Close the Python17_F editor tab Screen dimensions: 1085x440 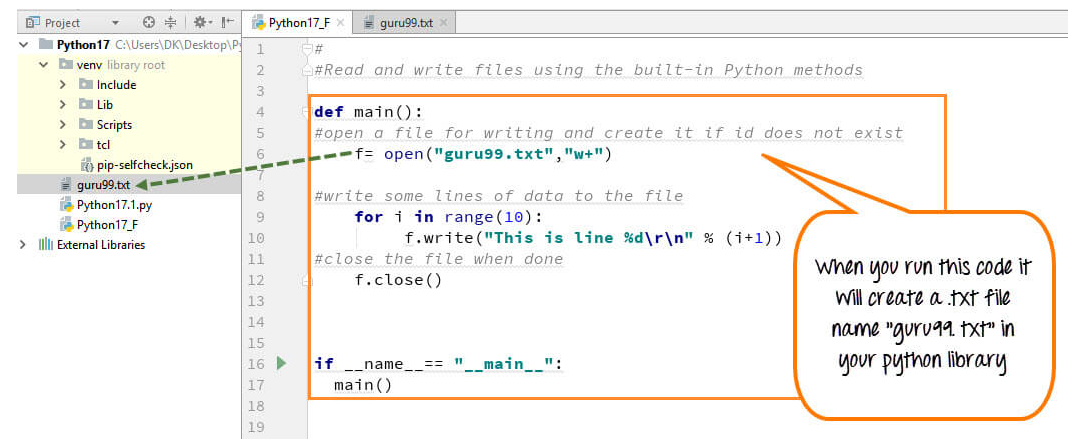tap(340, 23)
